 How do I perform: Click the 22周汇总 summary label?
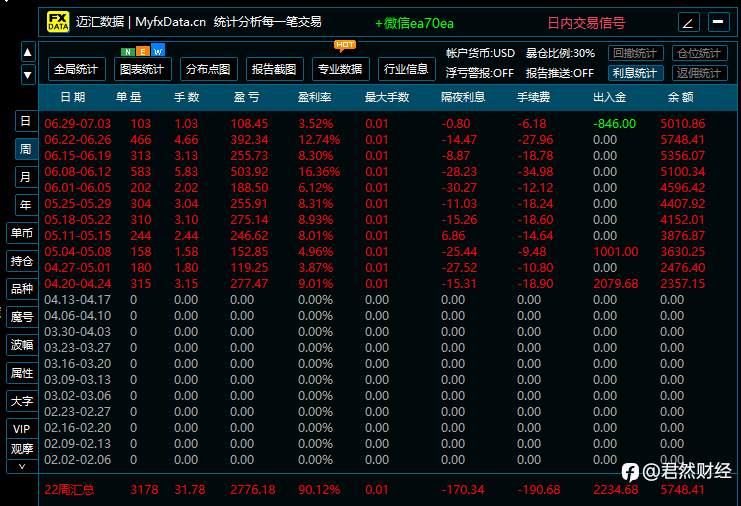pos(69,489)
